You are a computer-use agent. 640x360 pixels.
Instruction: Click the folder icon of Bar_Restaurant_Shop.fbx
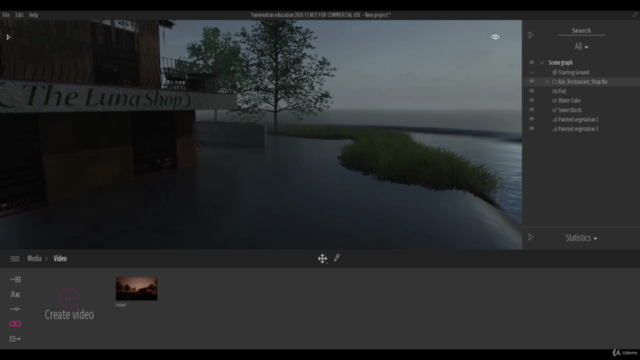555,82
